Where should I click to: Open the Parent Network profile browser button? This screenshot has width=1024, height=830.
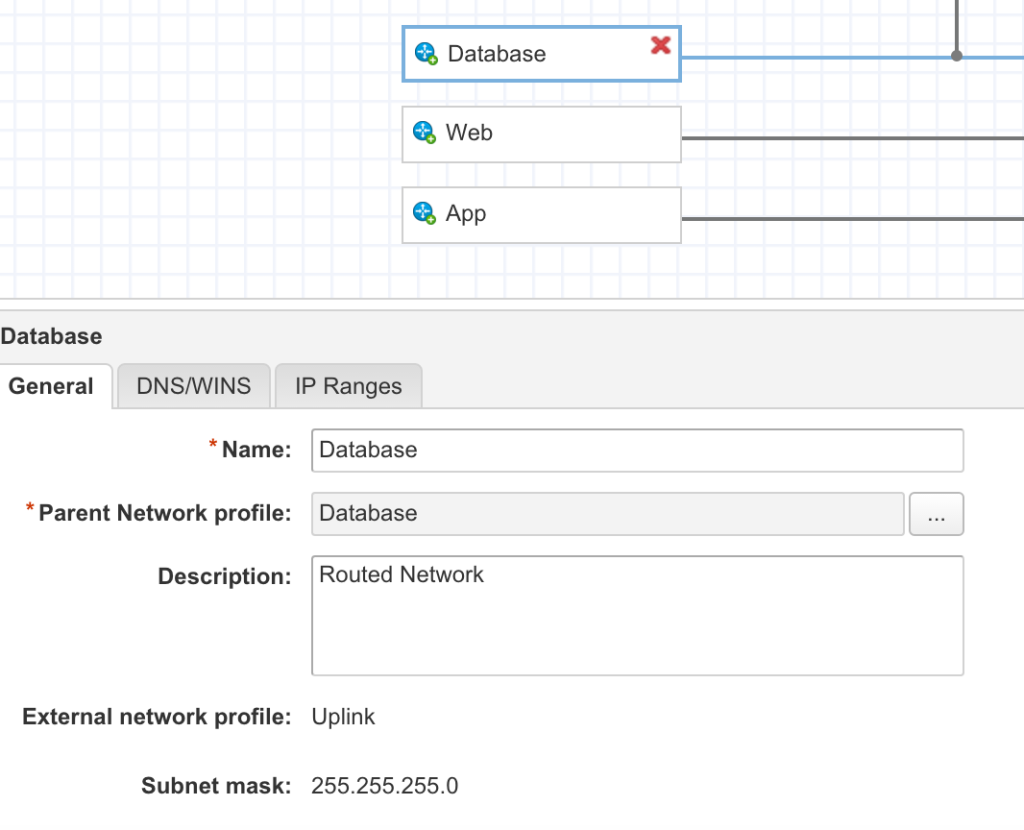click(936, 513)
